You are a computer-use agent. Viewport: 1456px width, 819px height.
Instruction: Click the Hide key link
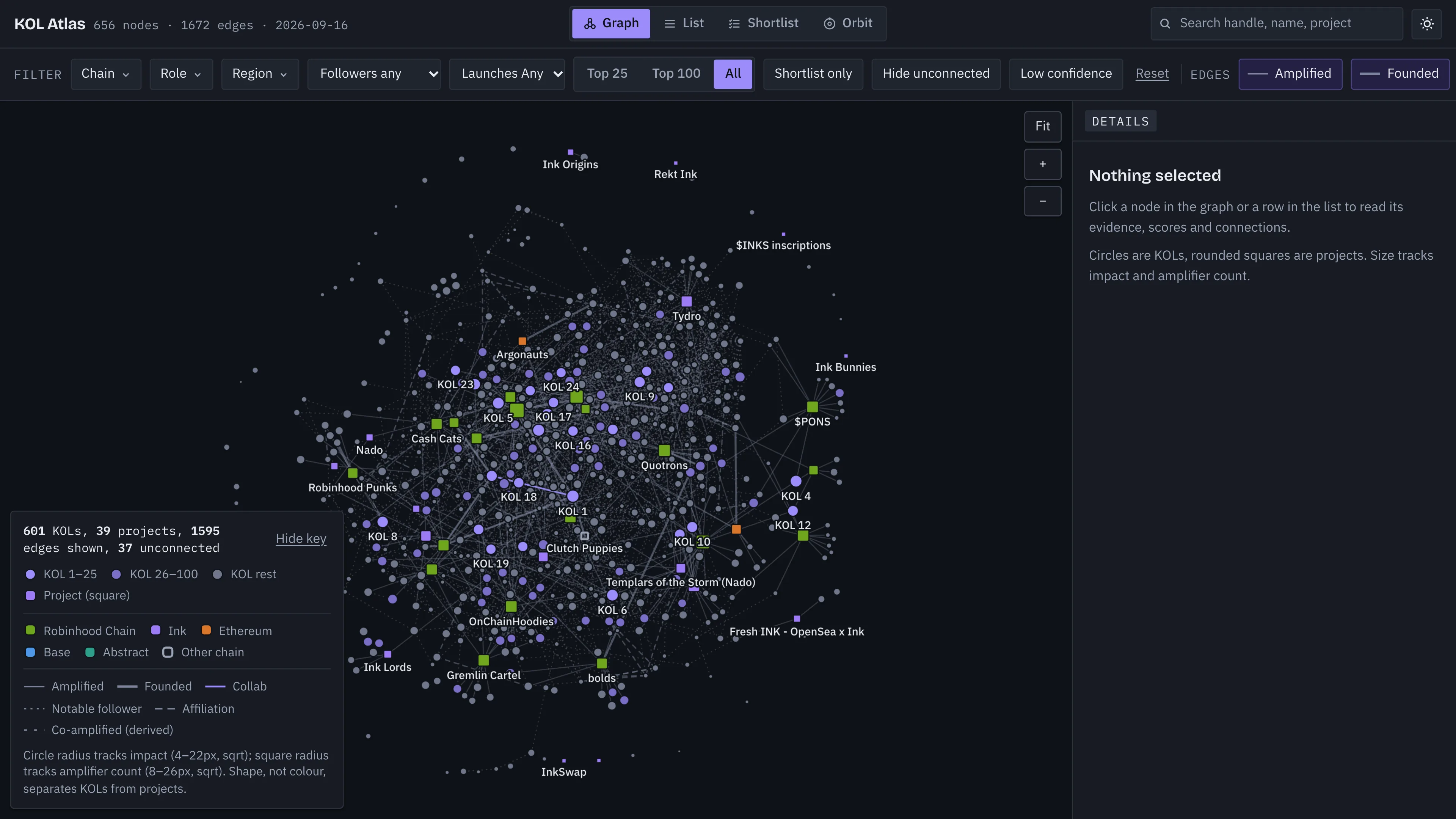[301, 539]
